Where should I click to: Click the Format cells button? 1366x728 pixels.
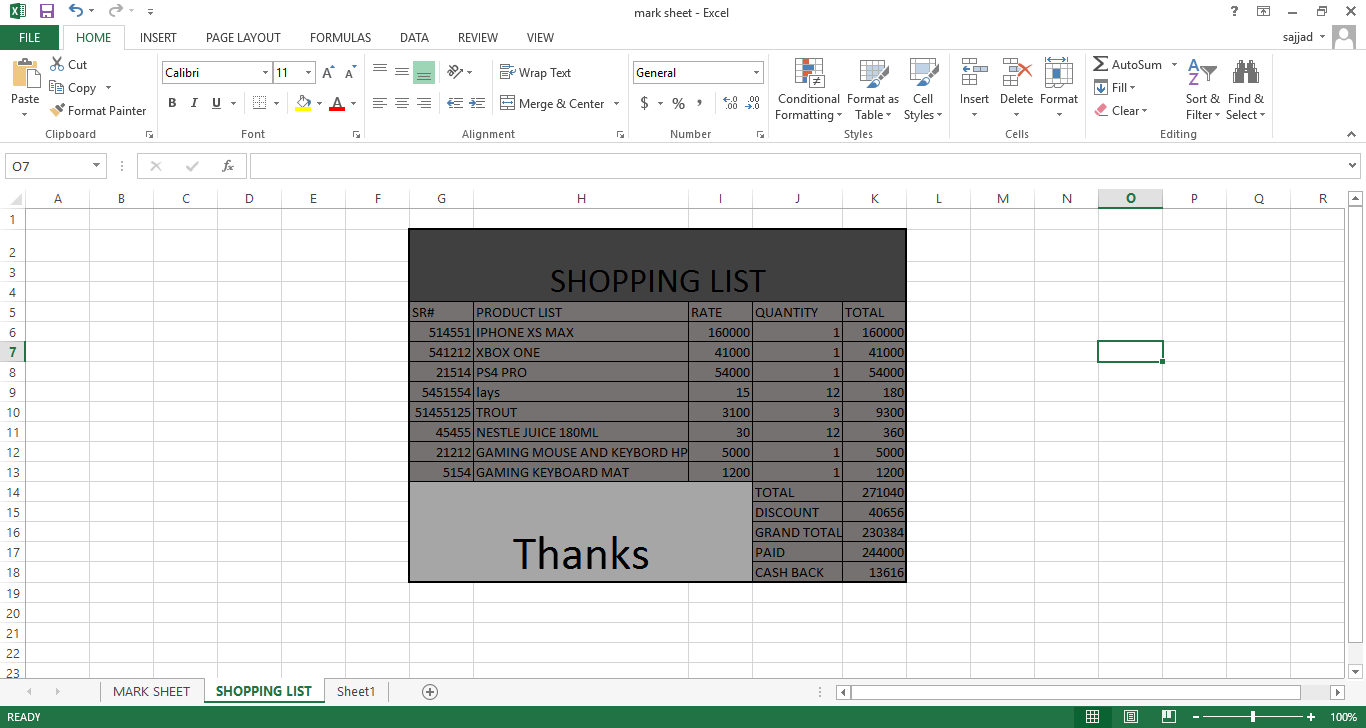coord(1058,90)
